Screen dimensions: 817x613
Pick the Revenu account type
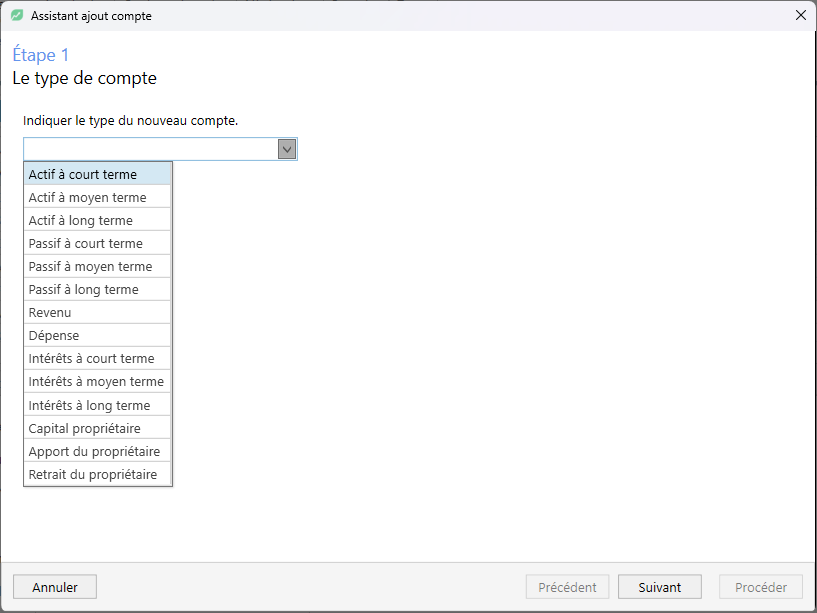pyautogui.click(x=97, y=312)
